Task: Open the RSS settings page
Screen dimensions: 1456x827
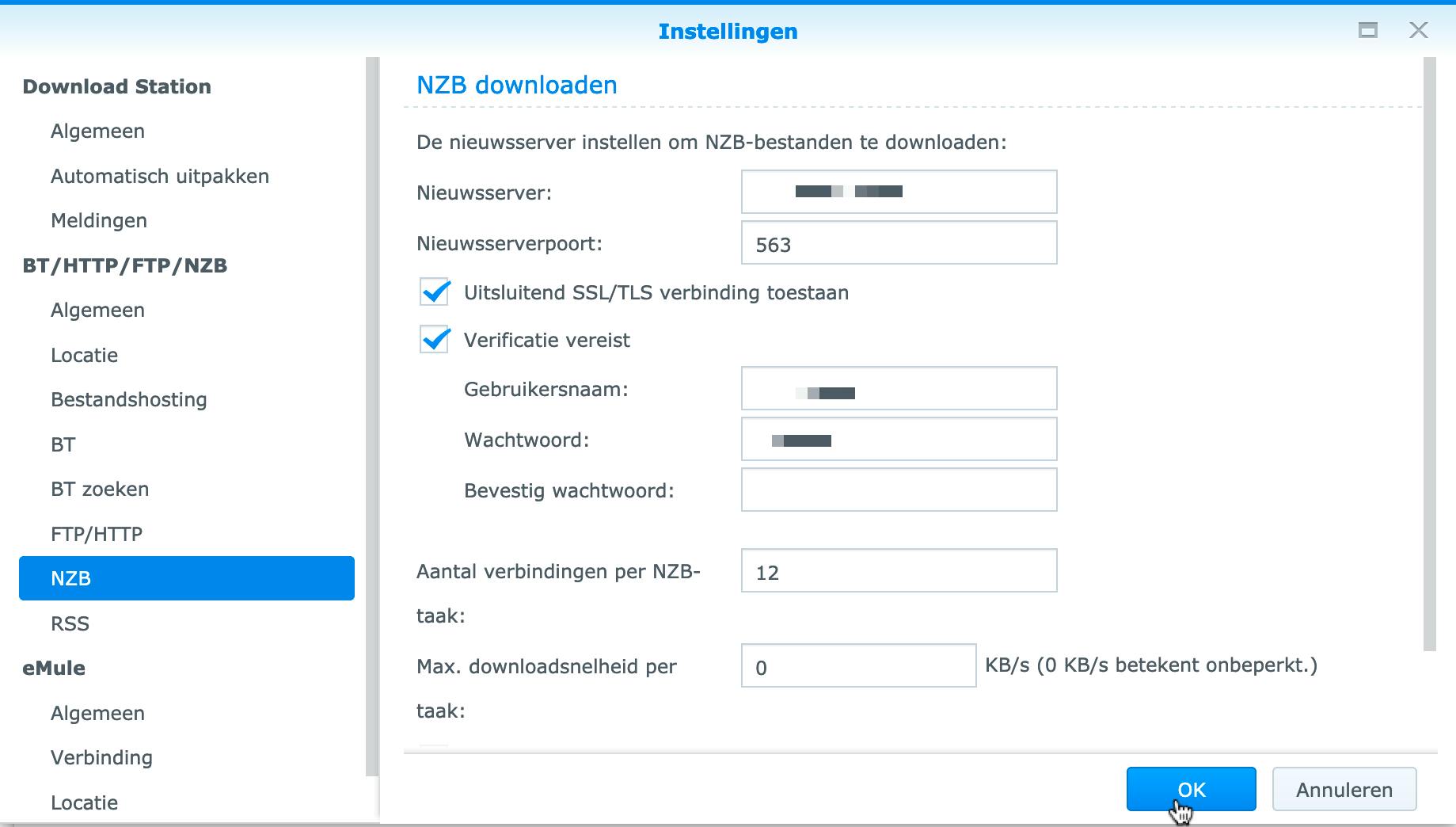Action: (x=70, y=623)
